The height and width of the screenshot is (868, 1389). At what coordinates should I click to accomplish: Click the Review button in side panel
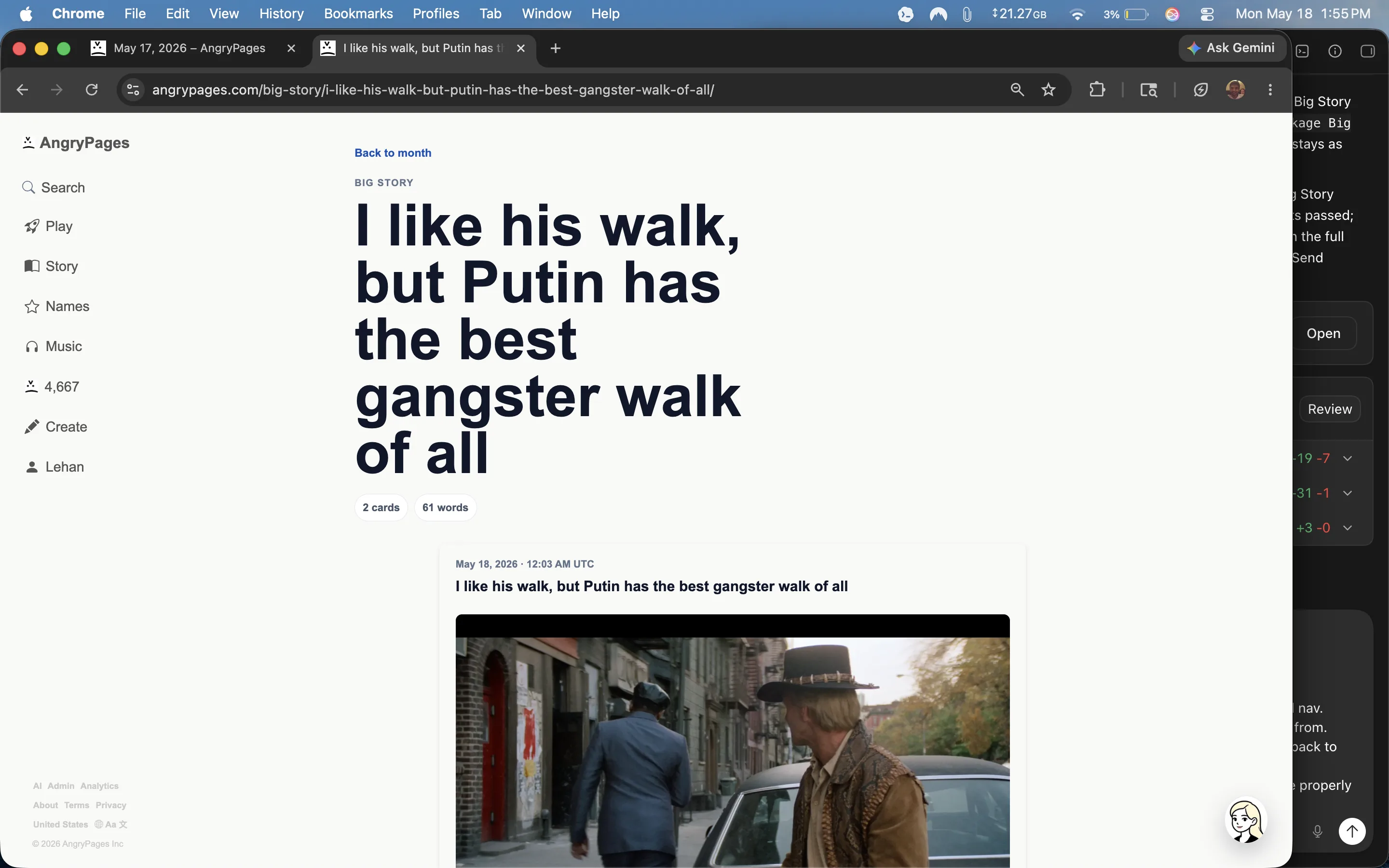(1329, 409)
